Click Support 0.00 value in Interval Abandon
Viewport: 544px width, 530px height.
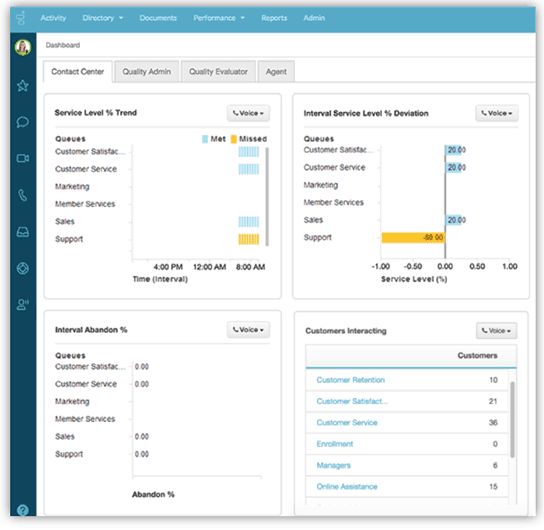[142, 454]
